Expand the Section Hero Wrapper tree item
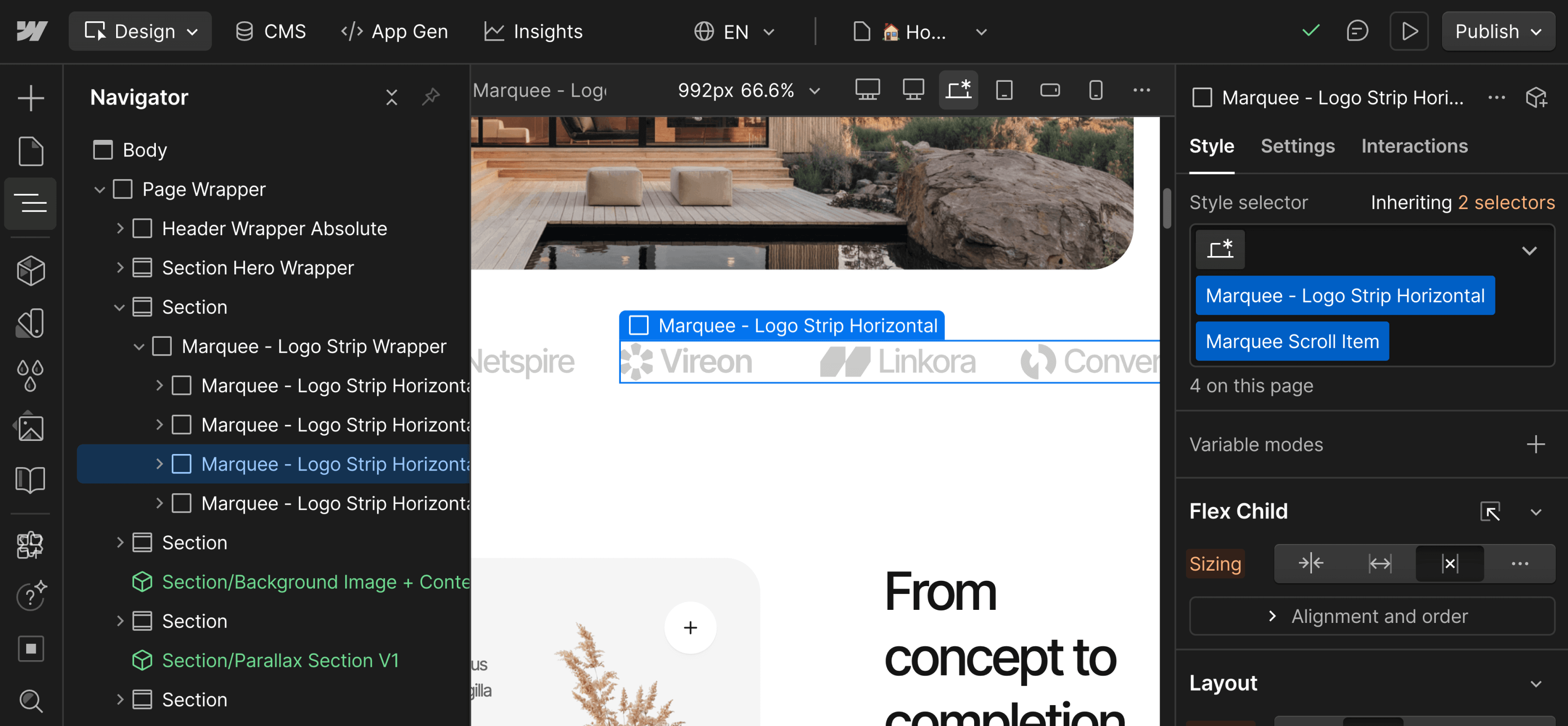 pyautogui.click(x=120, y=267)
